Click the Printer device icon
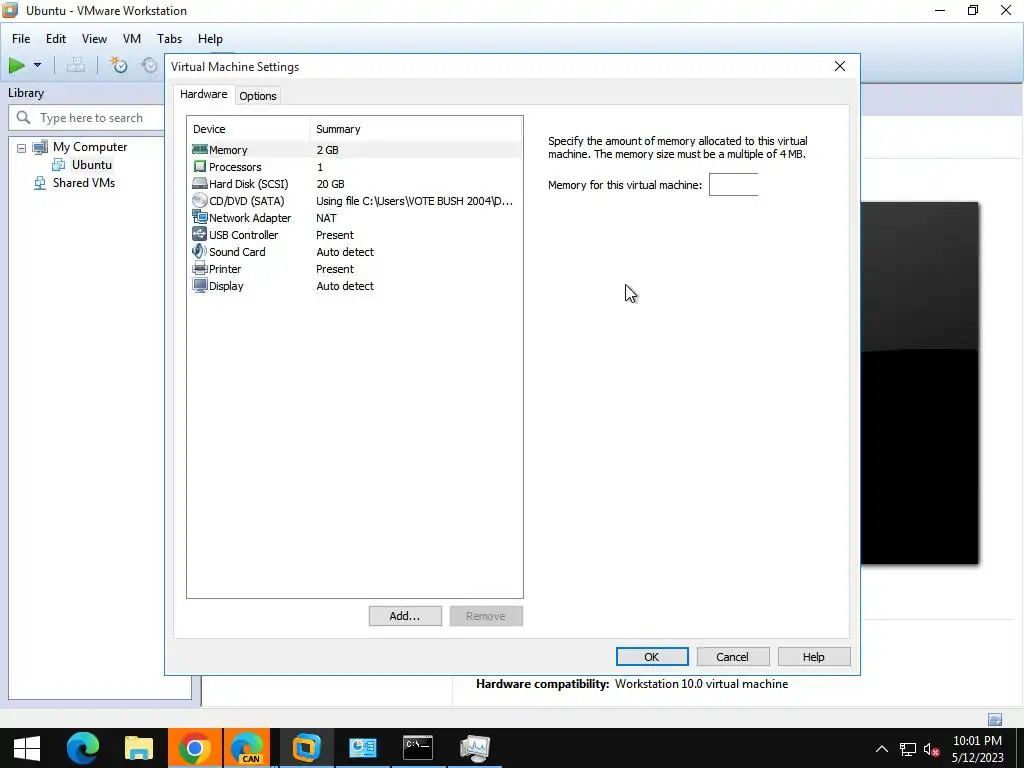The image size is (1024, 768). click(x=200, y=268)
